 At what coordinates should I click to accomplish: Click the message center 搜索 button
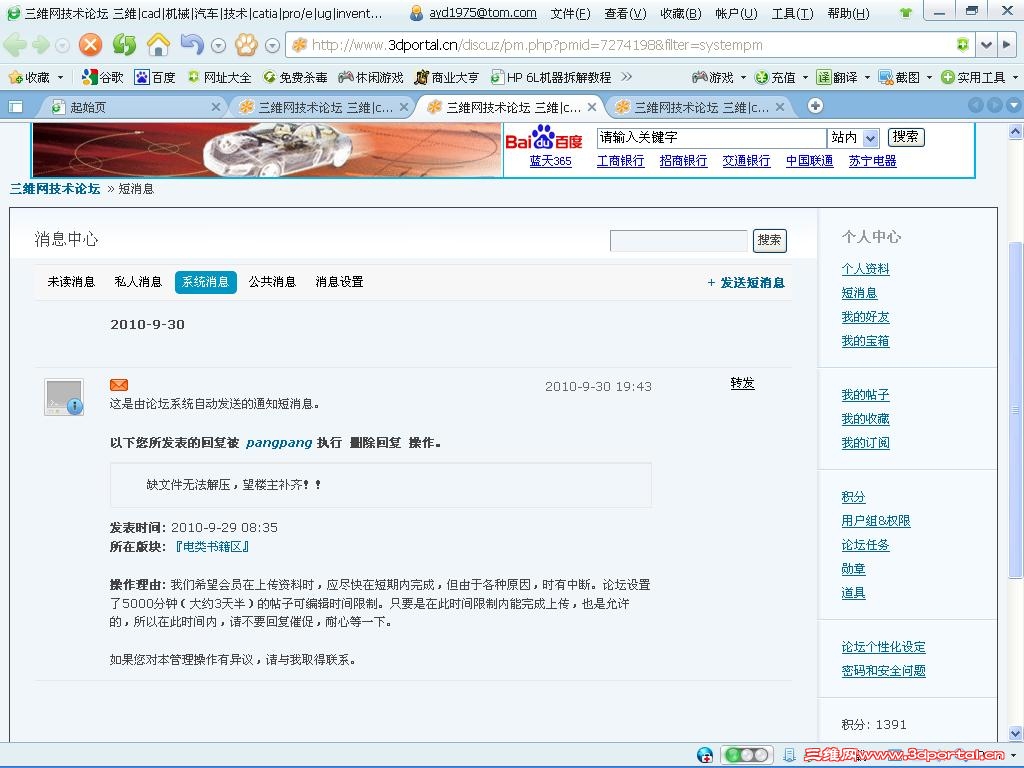point(769,240)
